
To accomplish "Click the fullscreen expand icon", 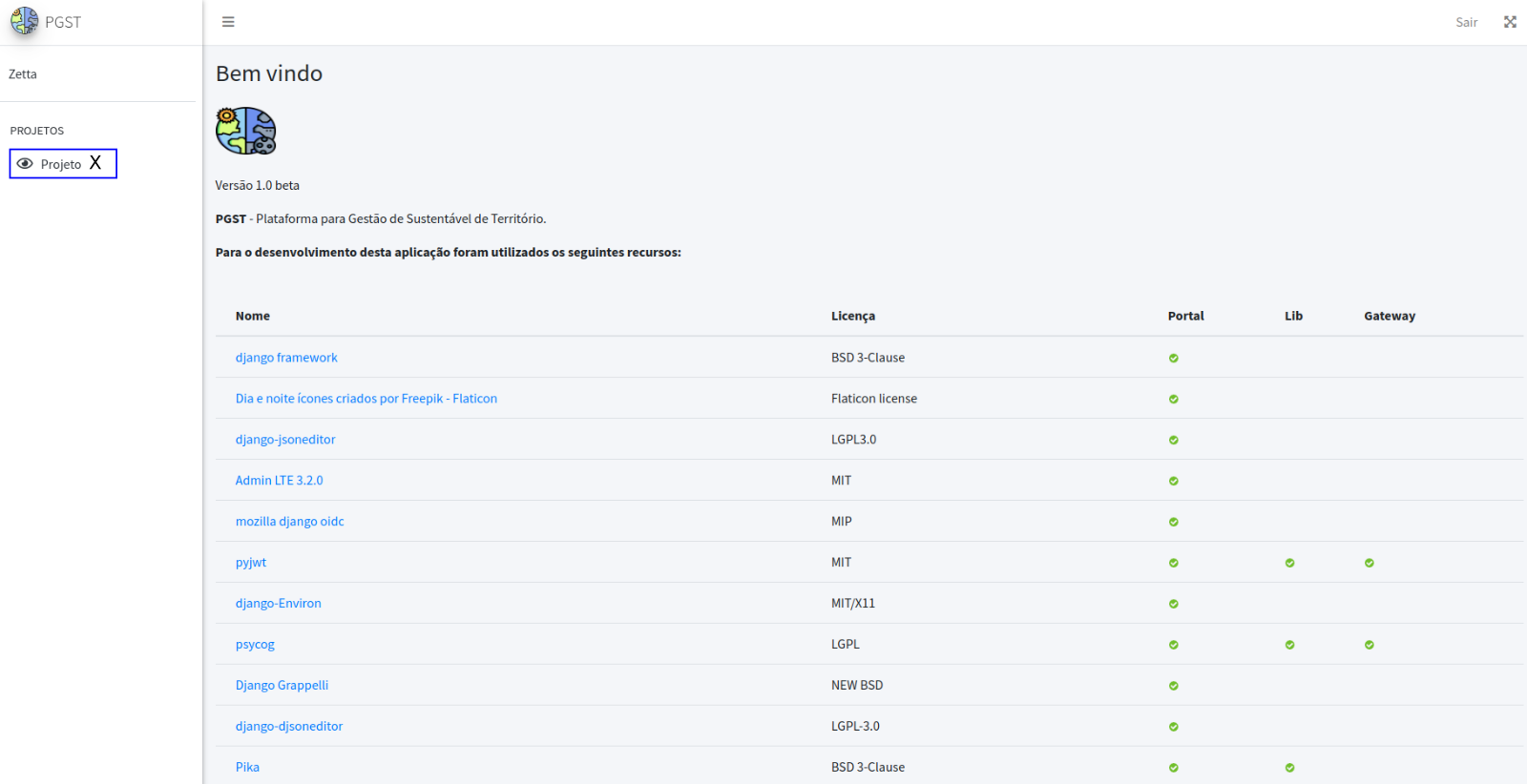I will click(1510, 22).
